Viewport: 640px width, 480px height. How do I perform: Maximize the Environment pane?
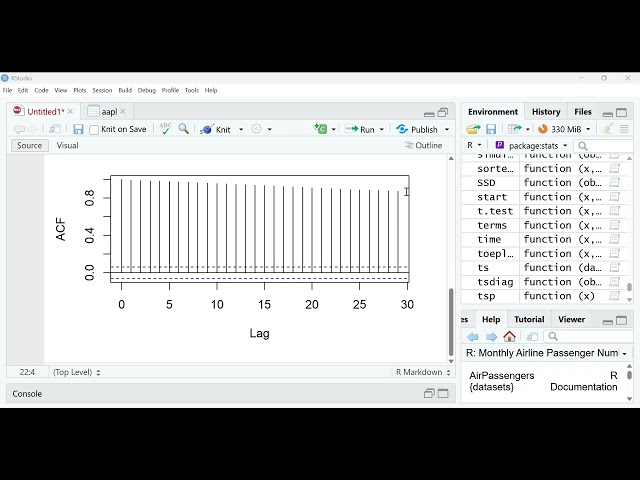(621, 113)
